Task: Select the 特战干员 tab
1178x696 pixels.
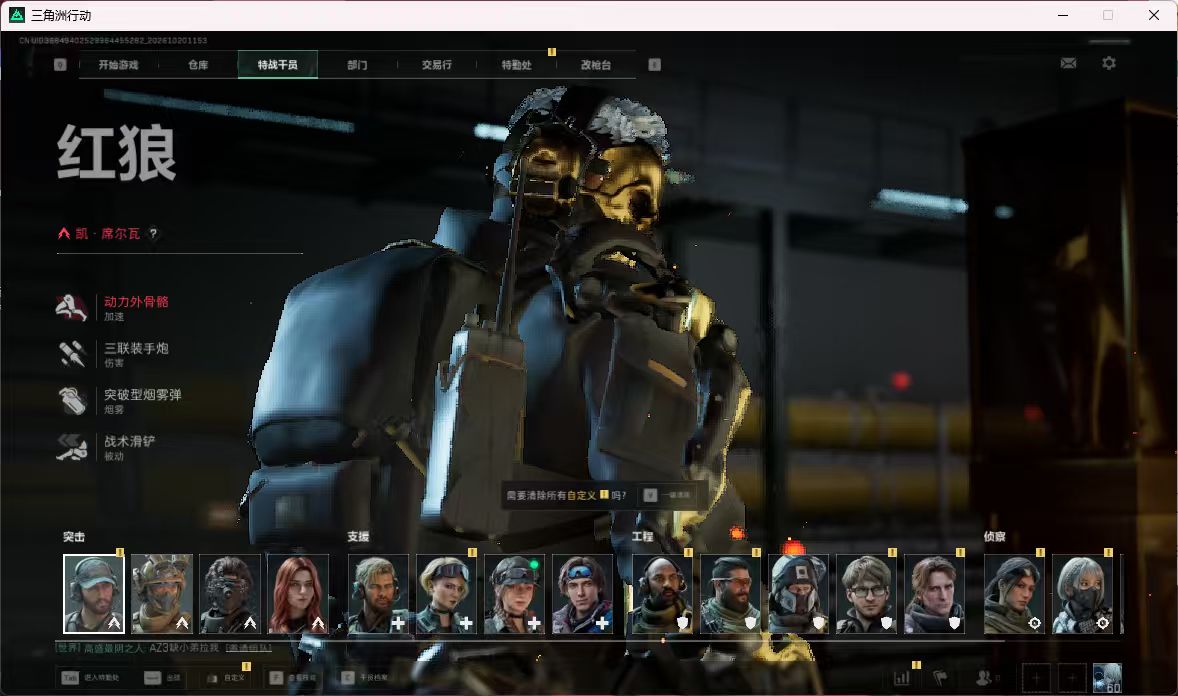Action: pyautogui.click(x=277, y=65)
